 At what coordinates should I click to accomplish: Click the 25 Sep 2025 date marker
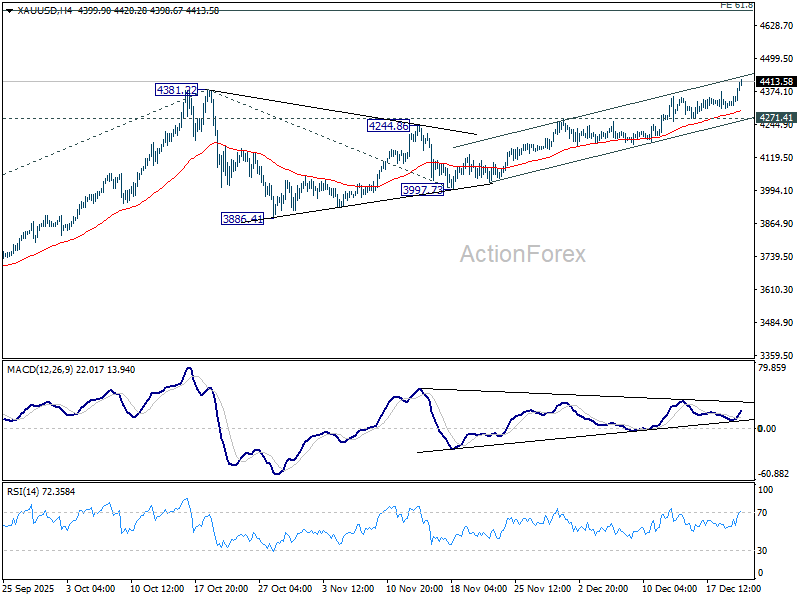[29, 588]
